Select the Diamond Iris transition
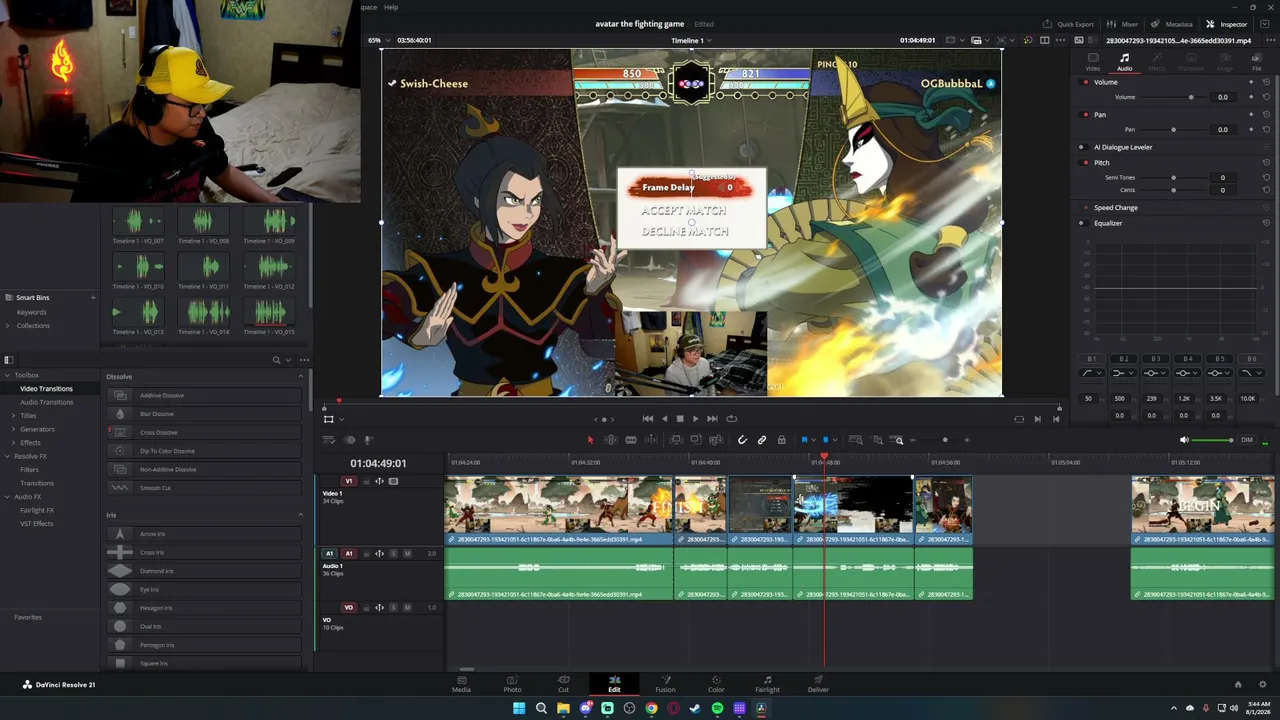Image resolution: width=1280 pixels, height=720 pixels. (206, 571)
